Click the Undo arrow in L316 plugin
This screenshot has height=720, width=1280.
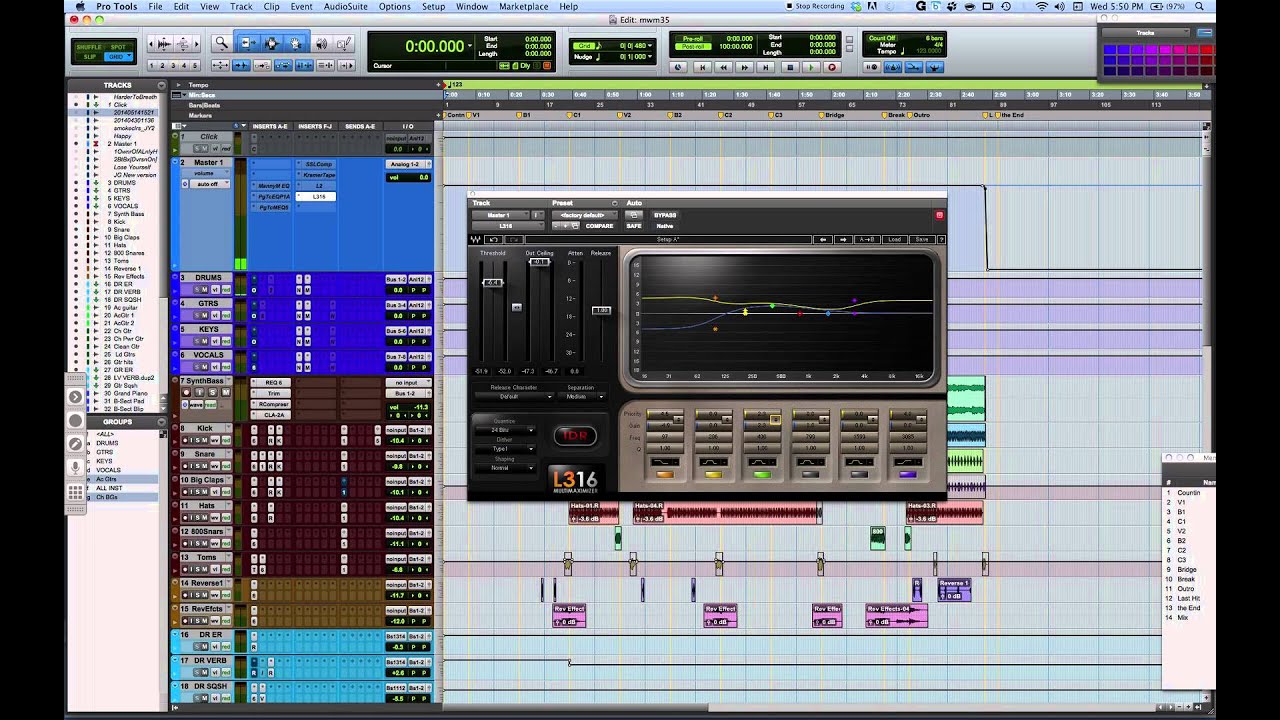[x=493, y=239]
